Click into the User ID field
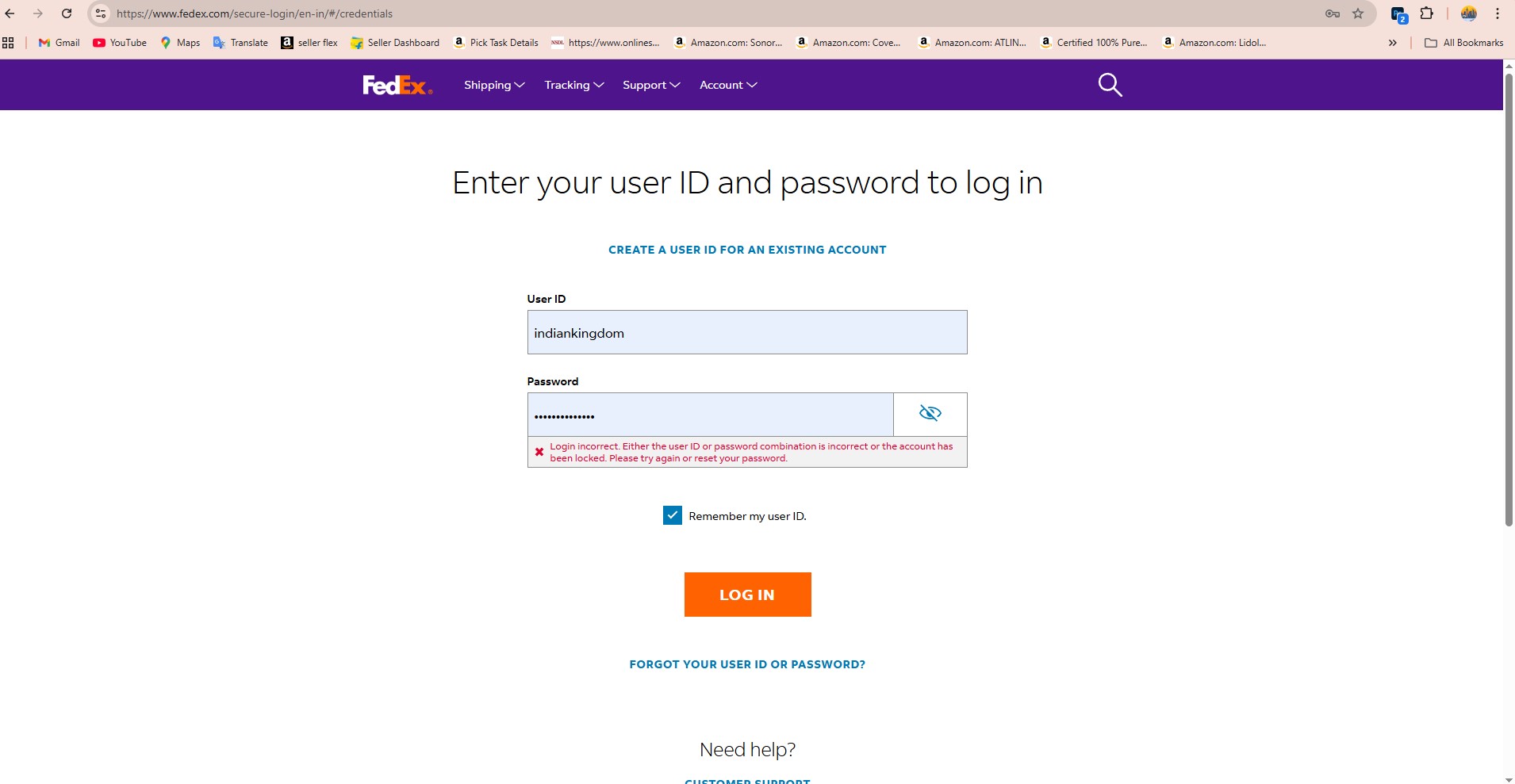 (x=746, y=332)
